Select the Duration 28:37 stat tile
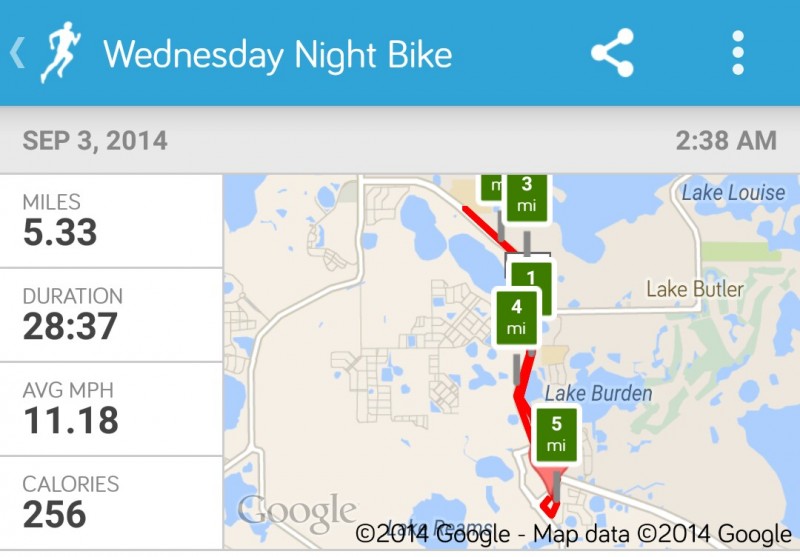 click(x=111, y=315)
